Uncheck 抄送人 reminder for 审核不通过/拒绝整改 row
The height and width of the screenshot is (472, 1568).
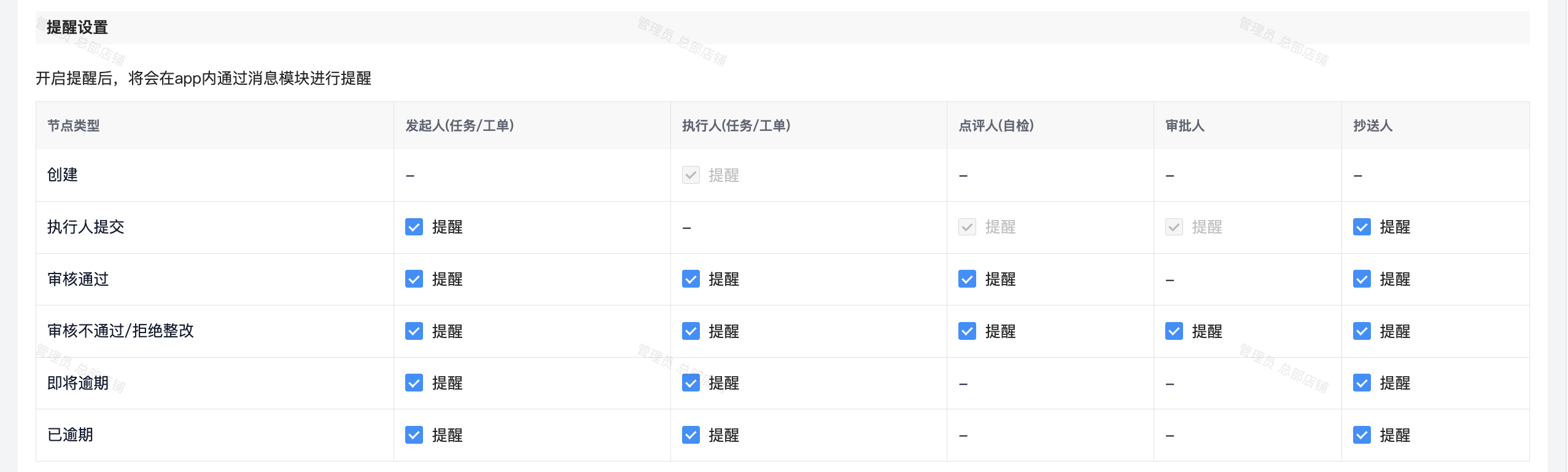click(1362, 332)
